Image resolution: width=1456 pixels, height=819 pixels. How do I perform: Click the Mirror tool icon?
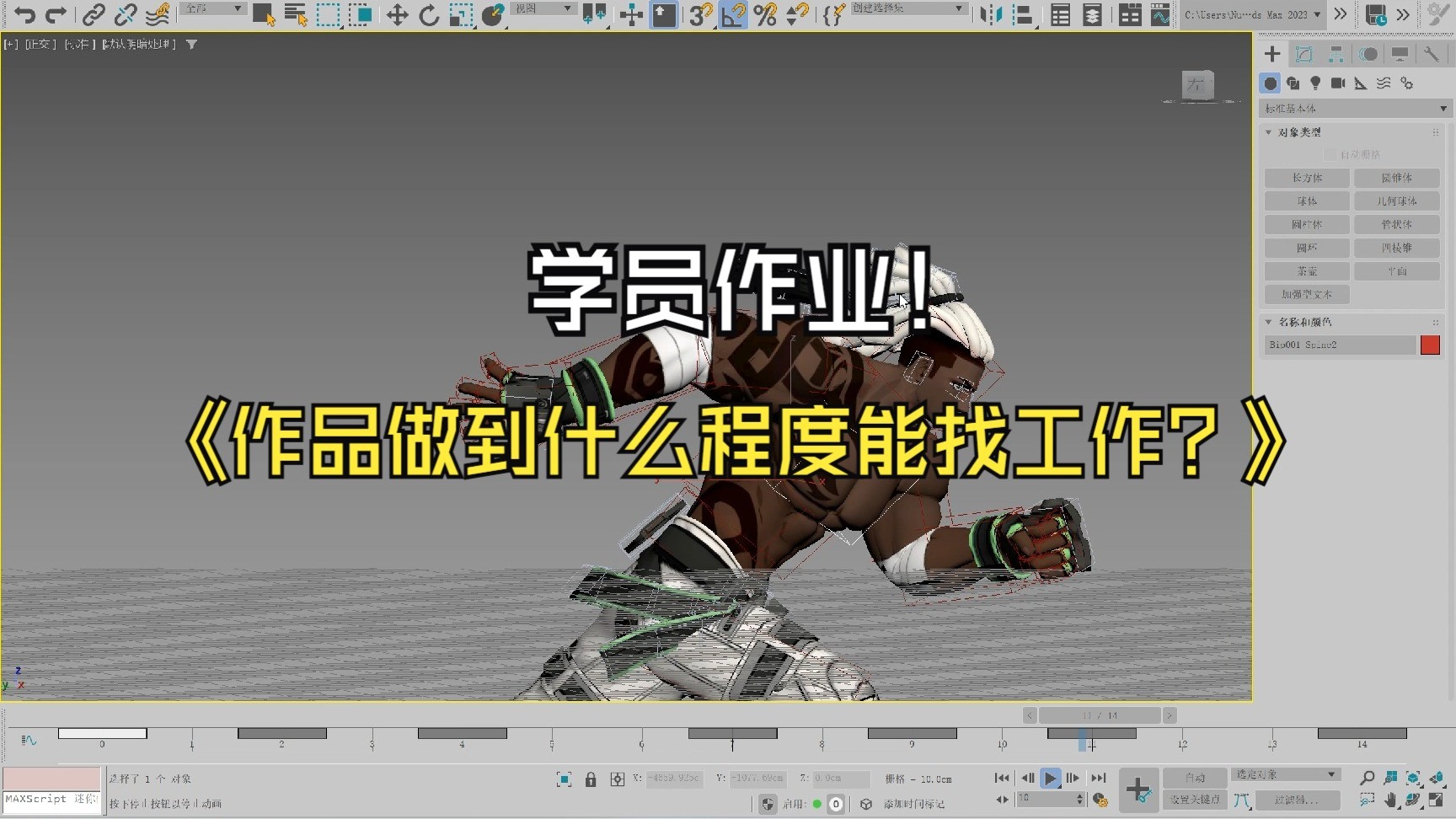(x=992, y=14)
